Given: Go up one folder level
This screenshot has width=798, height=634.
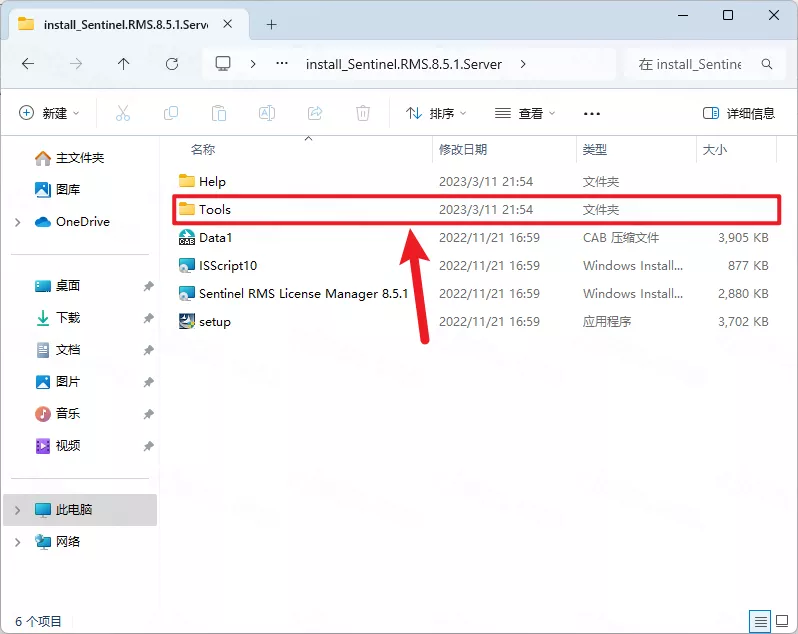Looking at the screenshot, I should [x=124, y=64].
